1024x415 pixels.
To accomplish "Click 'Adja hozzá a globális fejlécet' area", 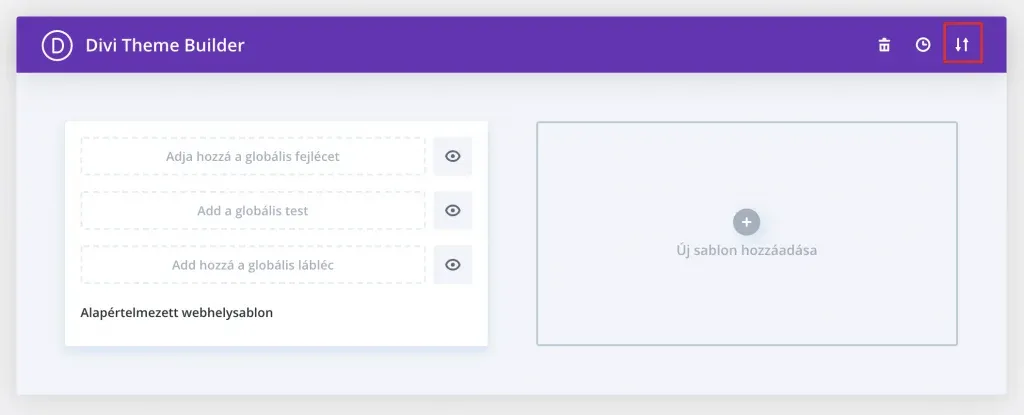I will click(253, 156).
